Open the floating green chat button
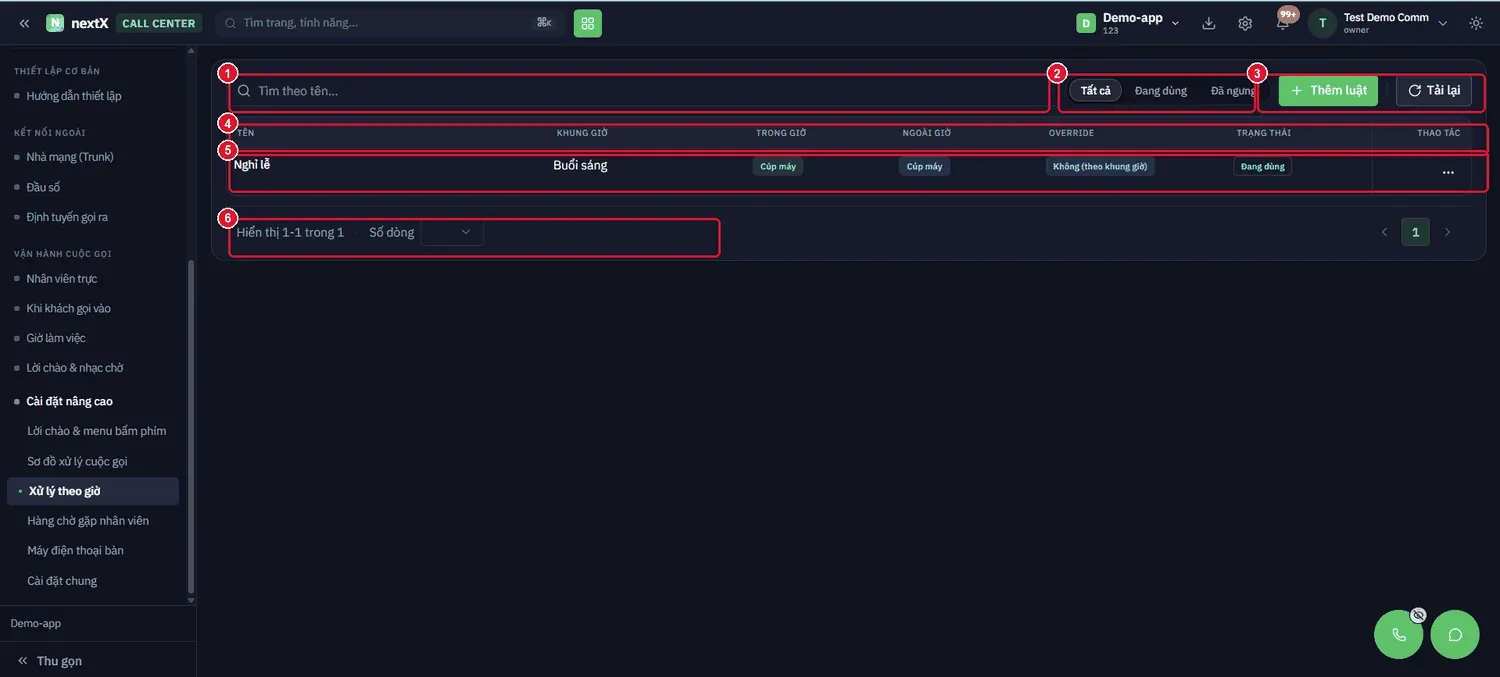 (x=1455, y=634)
